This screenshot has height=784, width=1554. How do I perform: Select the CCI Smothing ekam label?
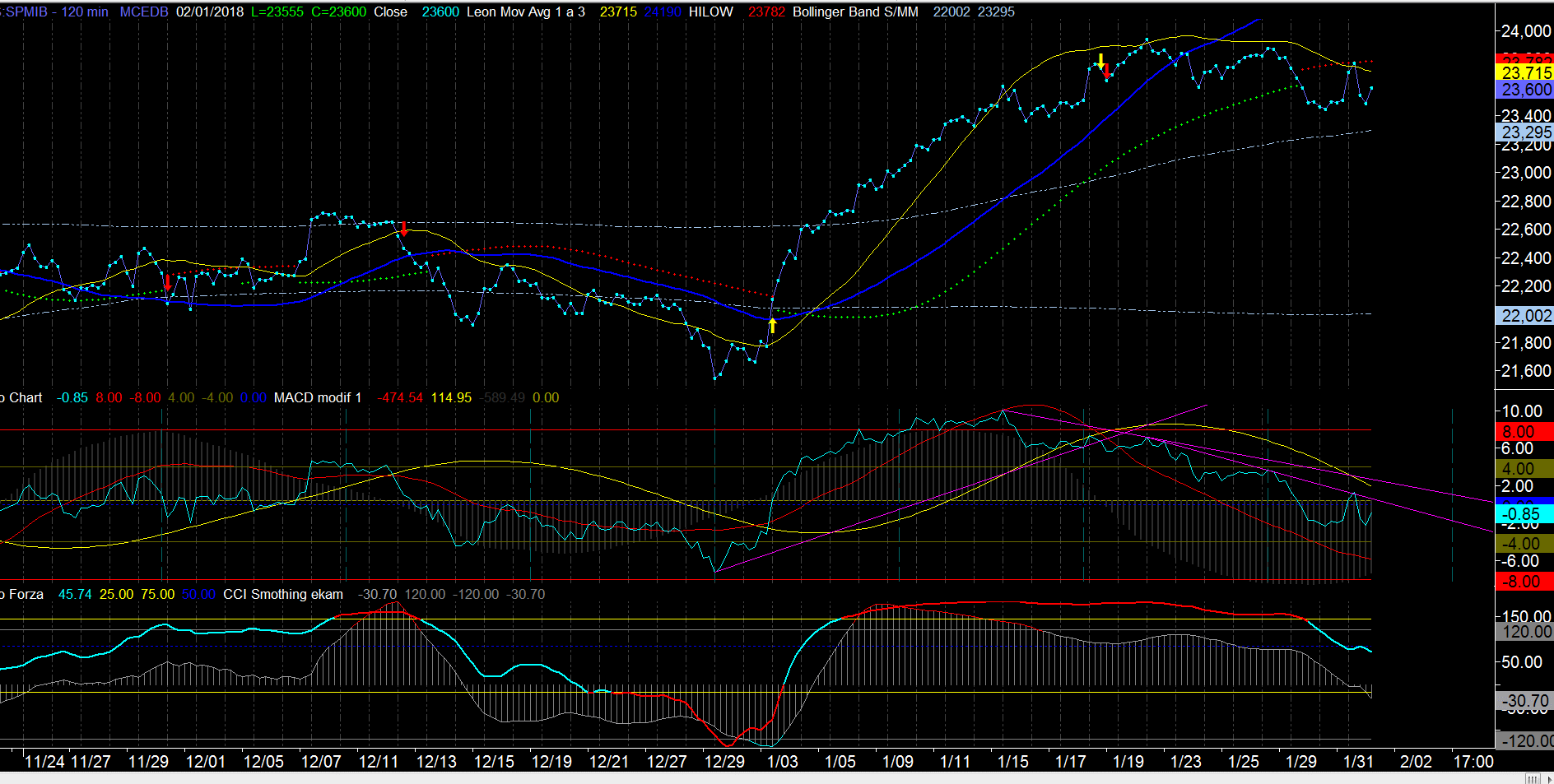pos(283,594)
